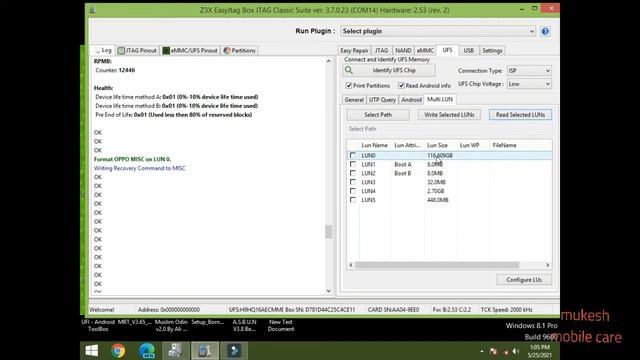The width and height of the screenshot is (640, 360).
Task: Open the NAND tab
Action: coord(403,51)
